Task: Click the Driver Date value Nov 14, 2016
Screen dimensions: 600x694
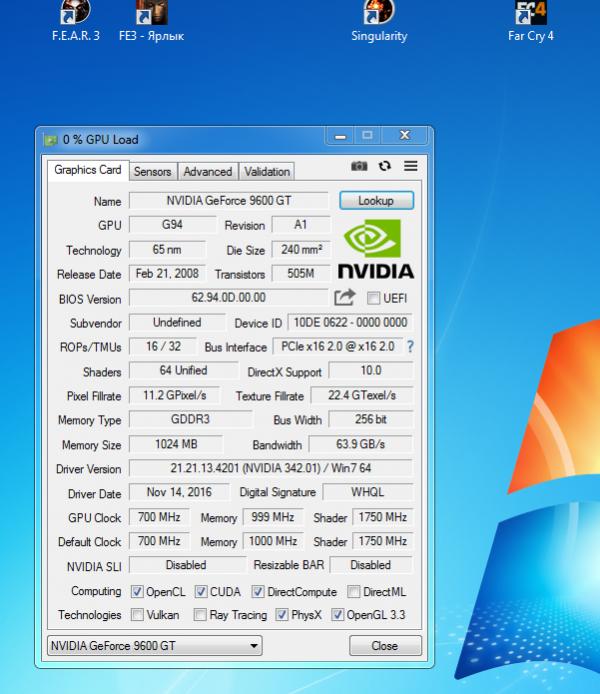Action: 179,492
